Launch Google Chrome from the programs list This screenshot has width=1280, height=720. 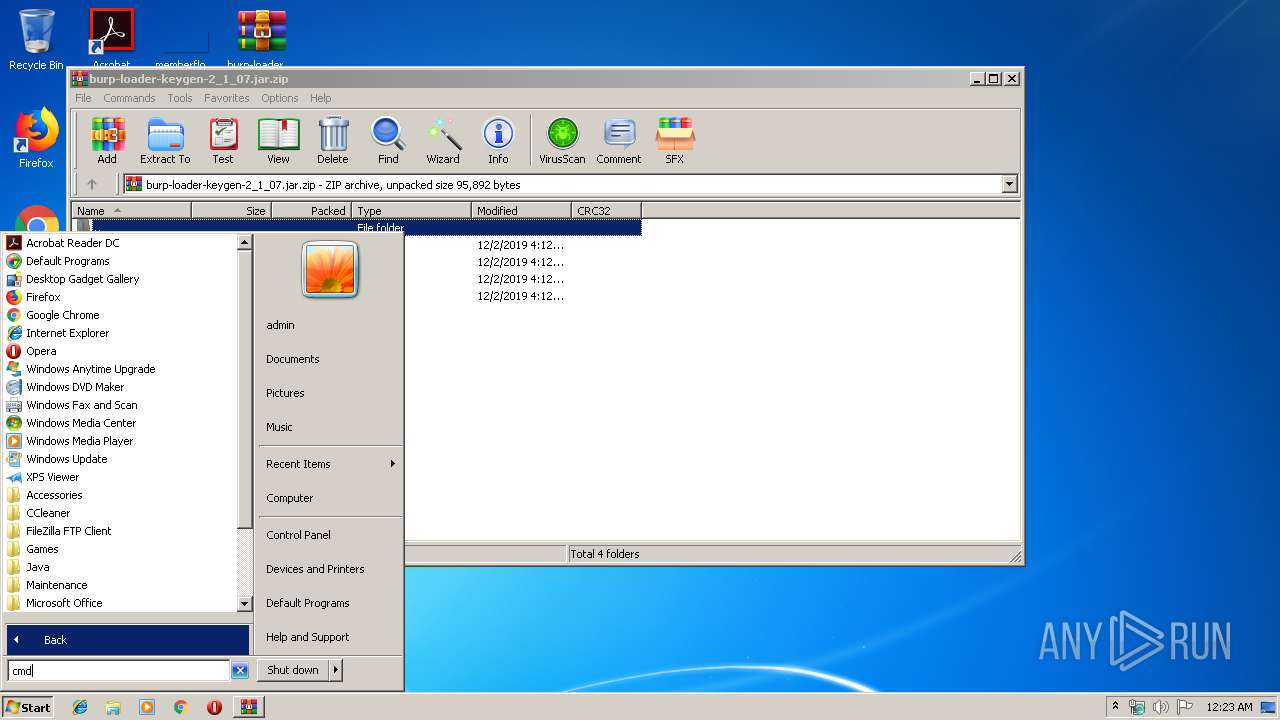tap(63, 315)
